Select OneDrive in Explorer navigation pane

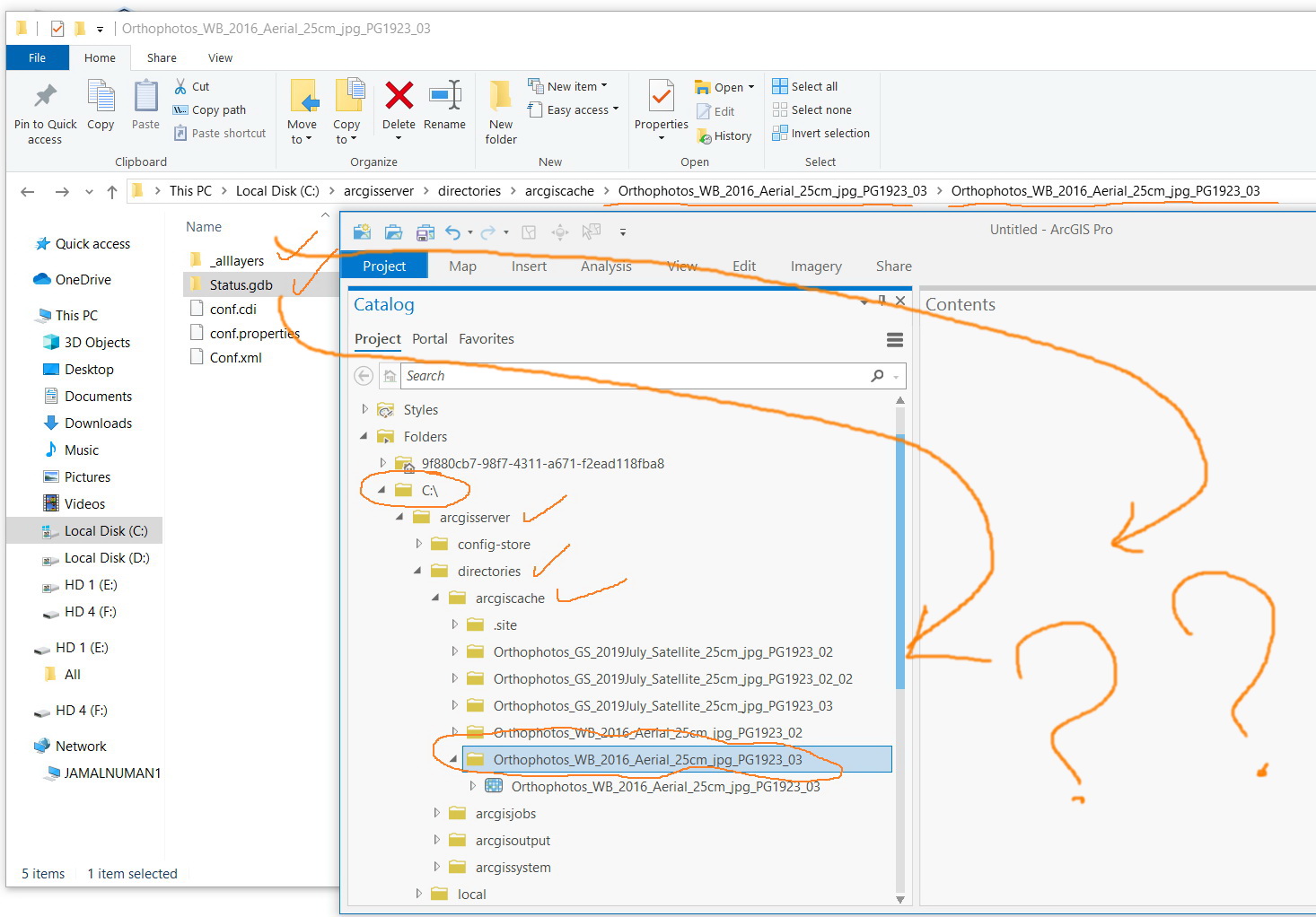83,280
